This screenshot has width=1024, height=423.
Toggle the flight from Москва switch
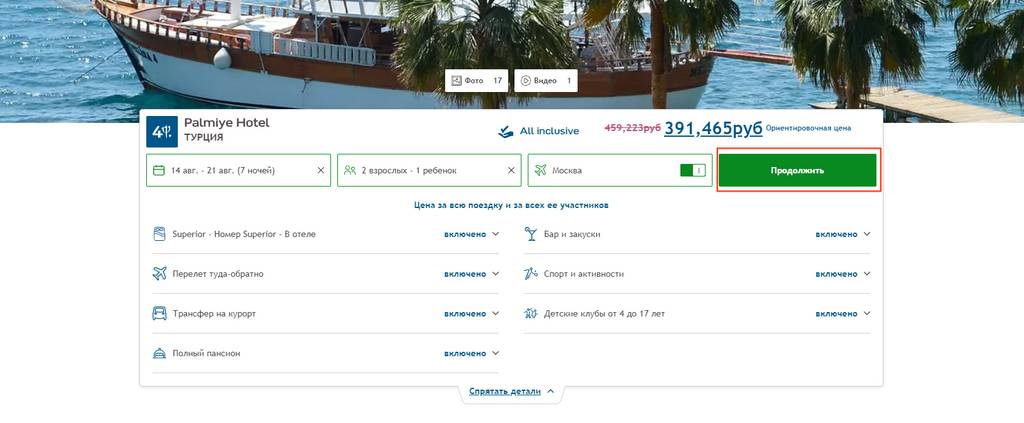point(693,170)
